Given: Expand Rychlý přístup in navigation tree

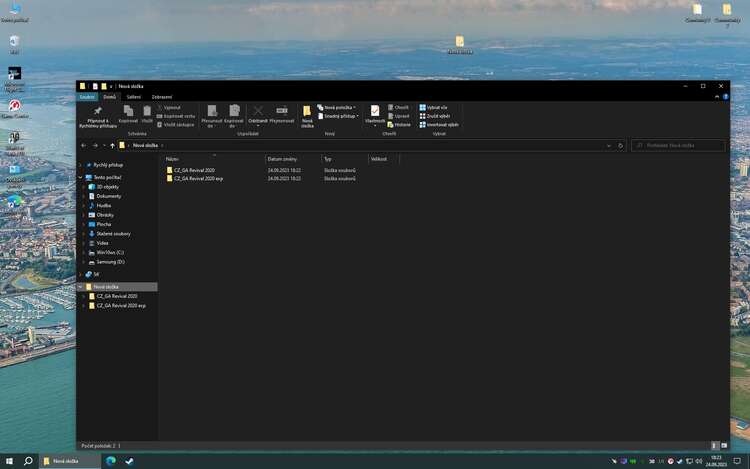Looking at the screenshot, I should pos(80,165).
